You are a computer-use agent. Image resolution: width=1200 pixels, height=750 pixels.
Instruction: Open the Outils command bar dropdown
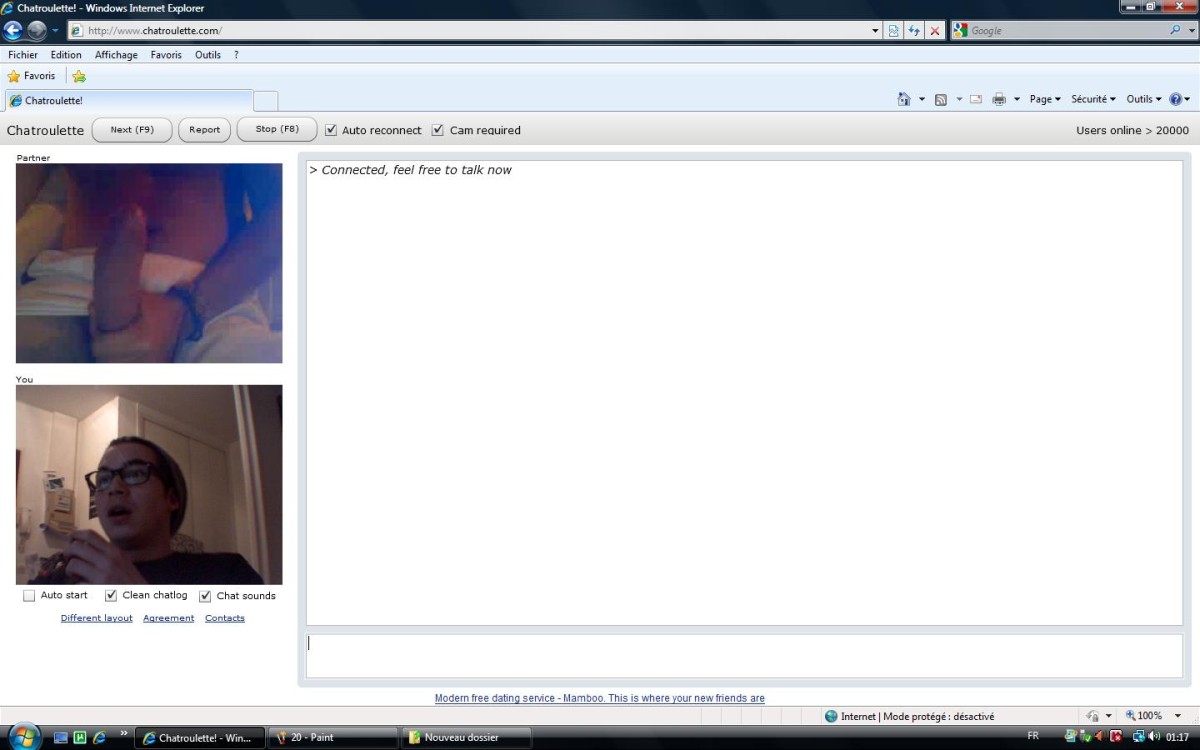(x=1144, y=99)
